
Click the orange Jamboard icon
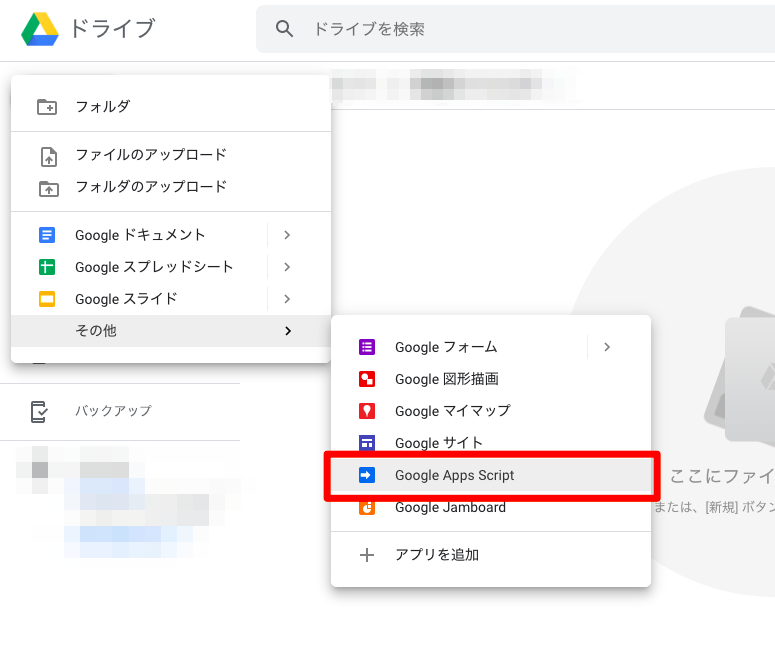tap(367, 508)
